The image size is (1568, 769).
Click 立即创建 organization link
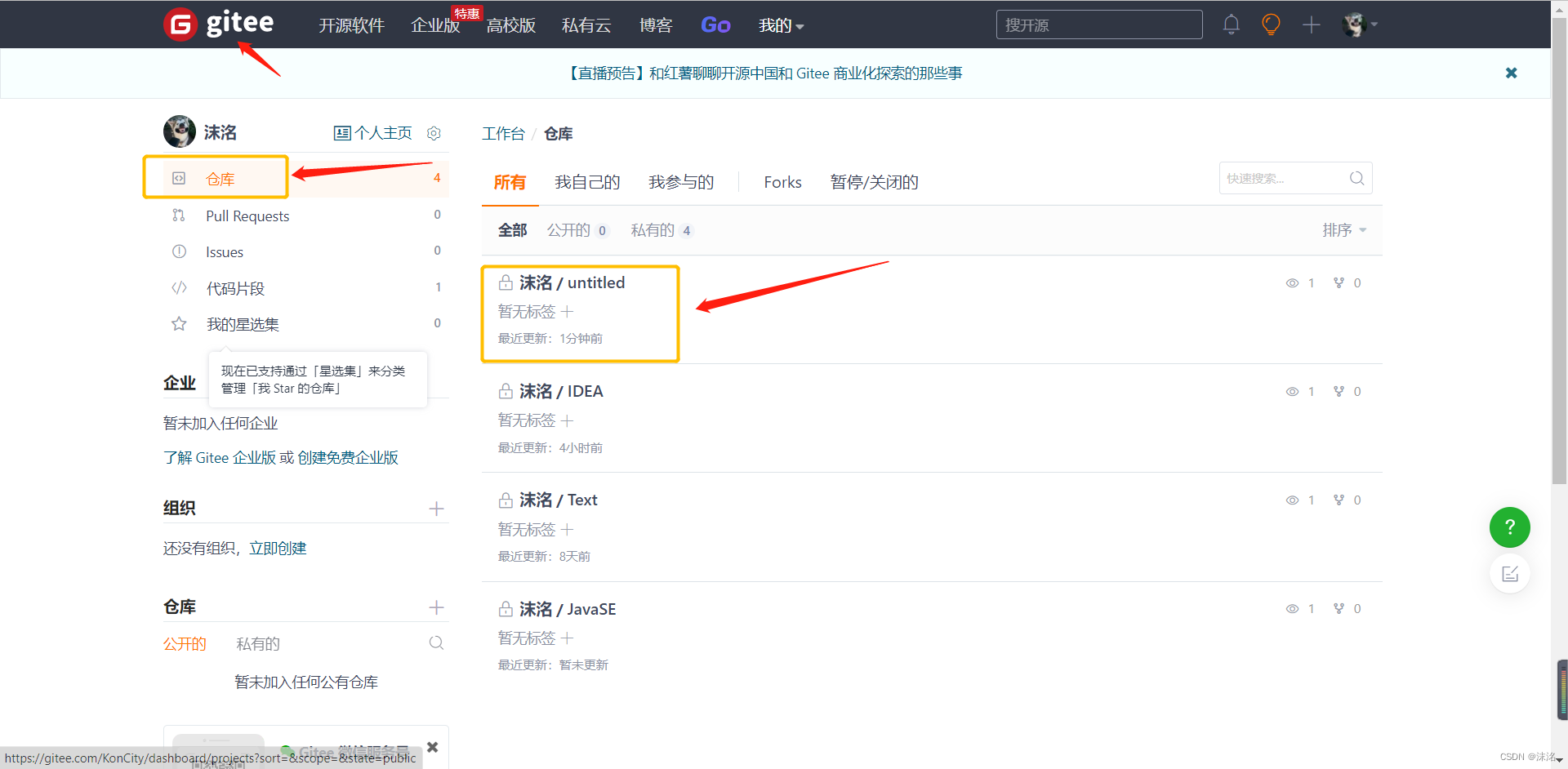coord(278,549)
